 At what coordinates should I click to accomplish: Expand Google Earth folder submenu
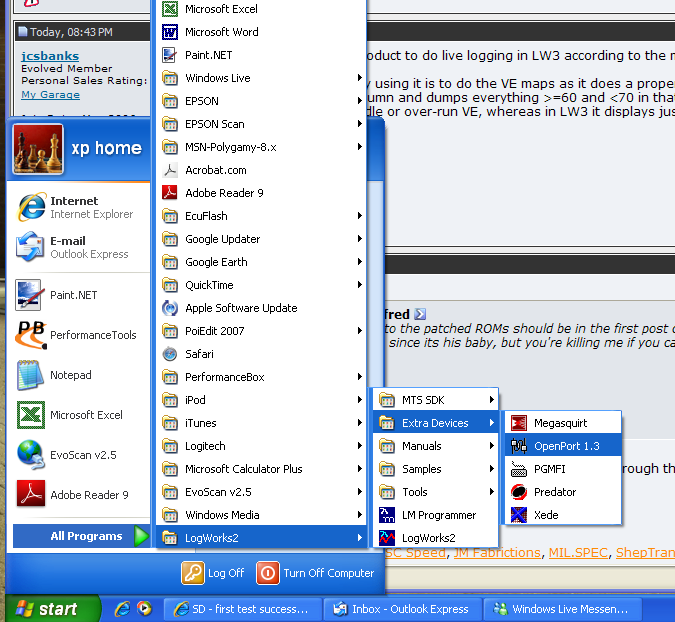tap(261, 262)
